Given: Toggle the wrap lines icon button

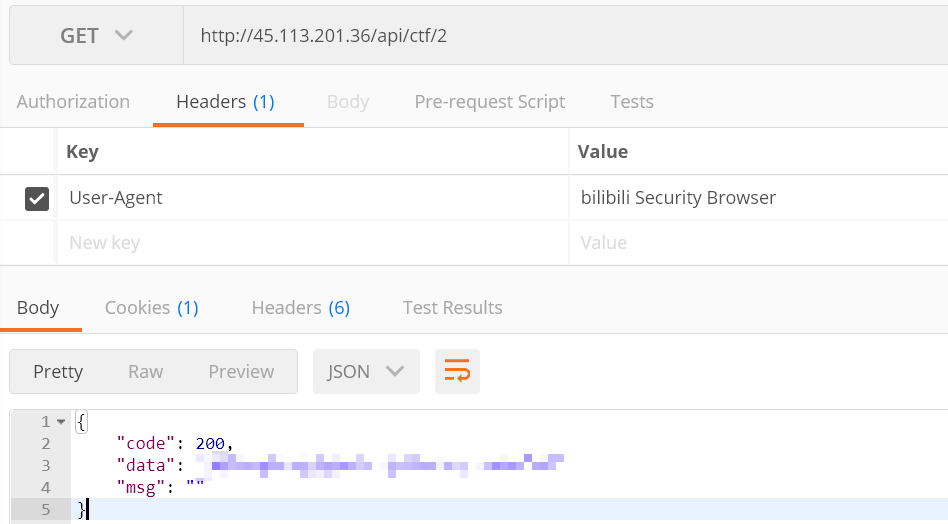Looking at the screenshot, I should tap(457, 372).
